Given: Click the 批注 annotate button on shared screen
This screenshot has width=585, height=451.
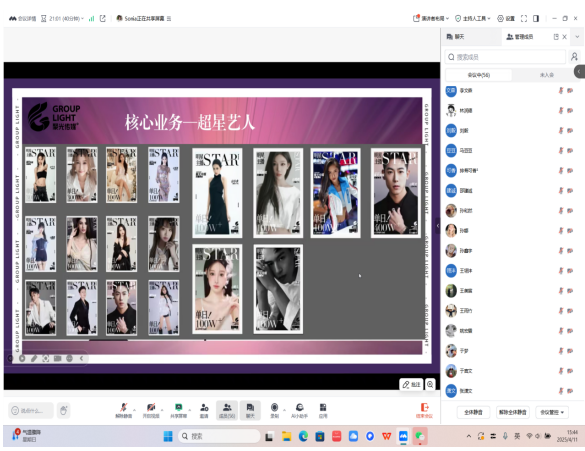Looking at the screenshot, I should coord(411,384).
